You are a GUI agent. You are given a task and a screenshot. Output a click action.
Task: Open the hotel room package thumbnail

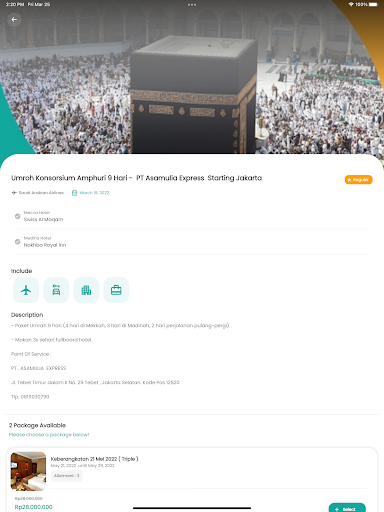[x=28, y=471]
